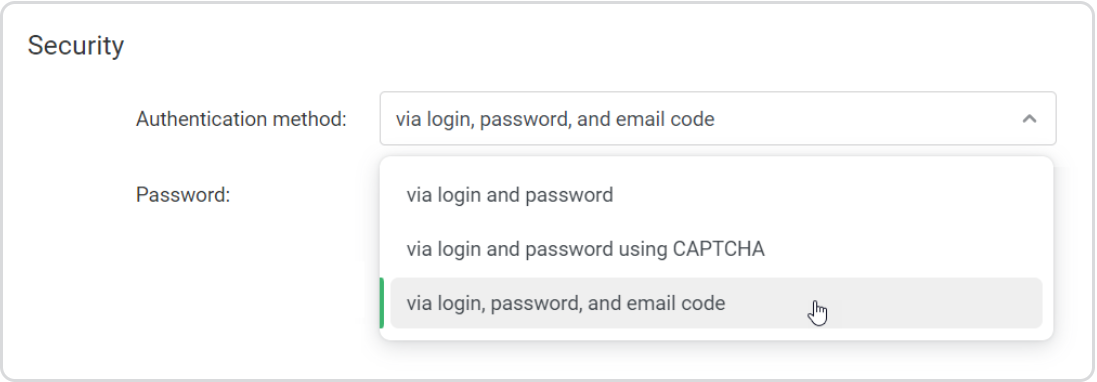
Task: Choose "via login and password using CAPTCHA"
Action: [x=716, y=248]
